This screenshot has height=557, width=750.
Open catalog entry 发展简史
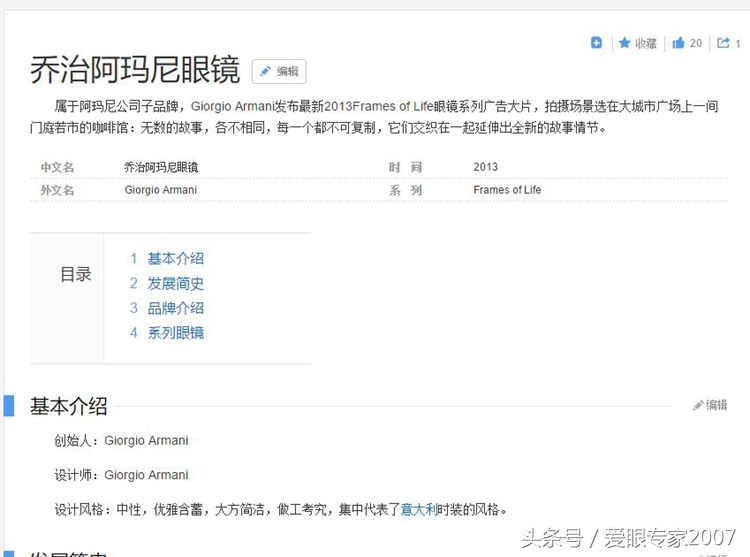coord(176,284)
